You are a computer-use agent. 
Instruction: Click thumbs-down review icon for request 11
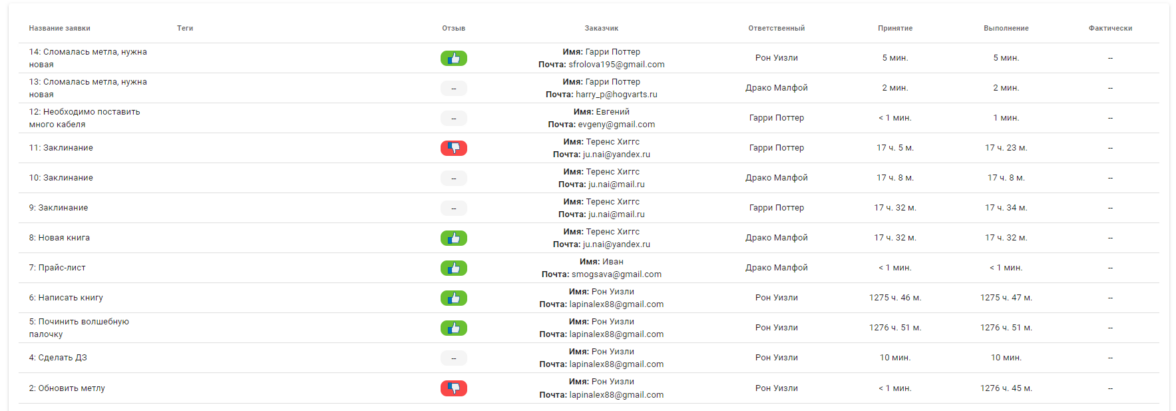tap(453, 148)
